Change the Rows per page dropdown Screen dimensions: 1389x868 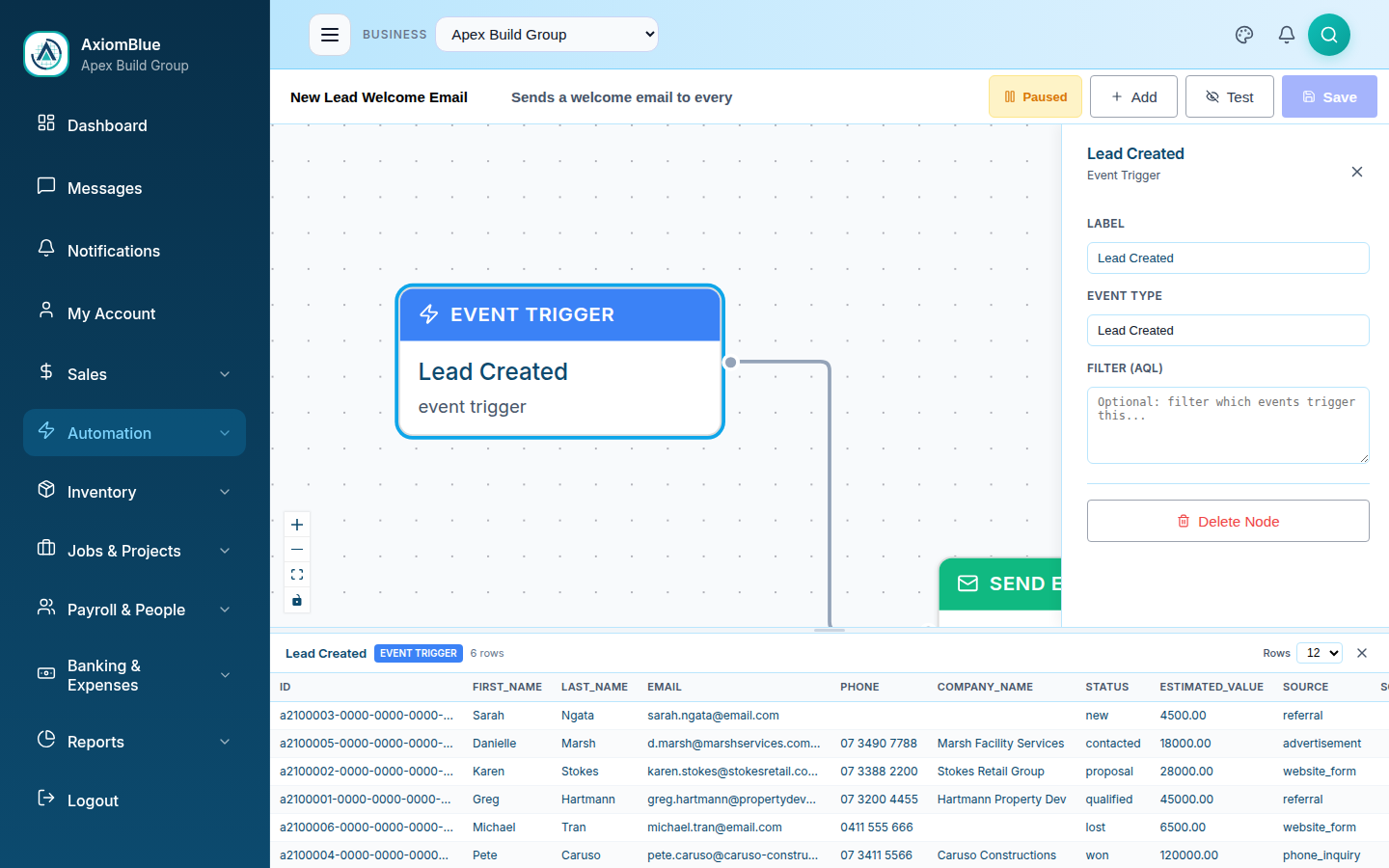point(1320,653)
